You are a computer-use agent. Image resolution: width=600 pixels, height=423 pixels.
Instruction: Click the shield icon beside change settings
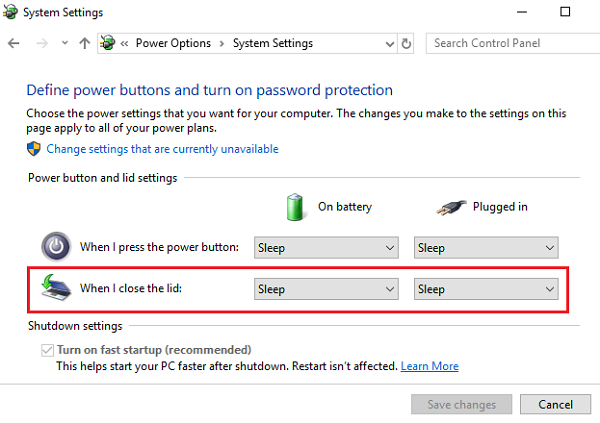34,149
